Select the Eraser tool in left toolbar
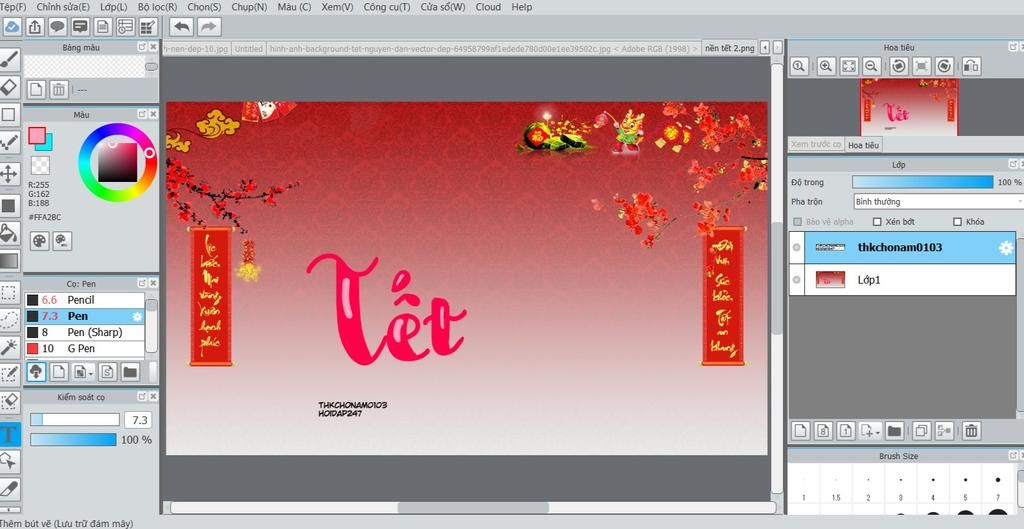1024x529 pixels. pyautogui.click(x=9, y=87)
